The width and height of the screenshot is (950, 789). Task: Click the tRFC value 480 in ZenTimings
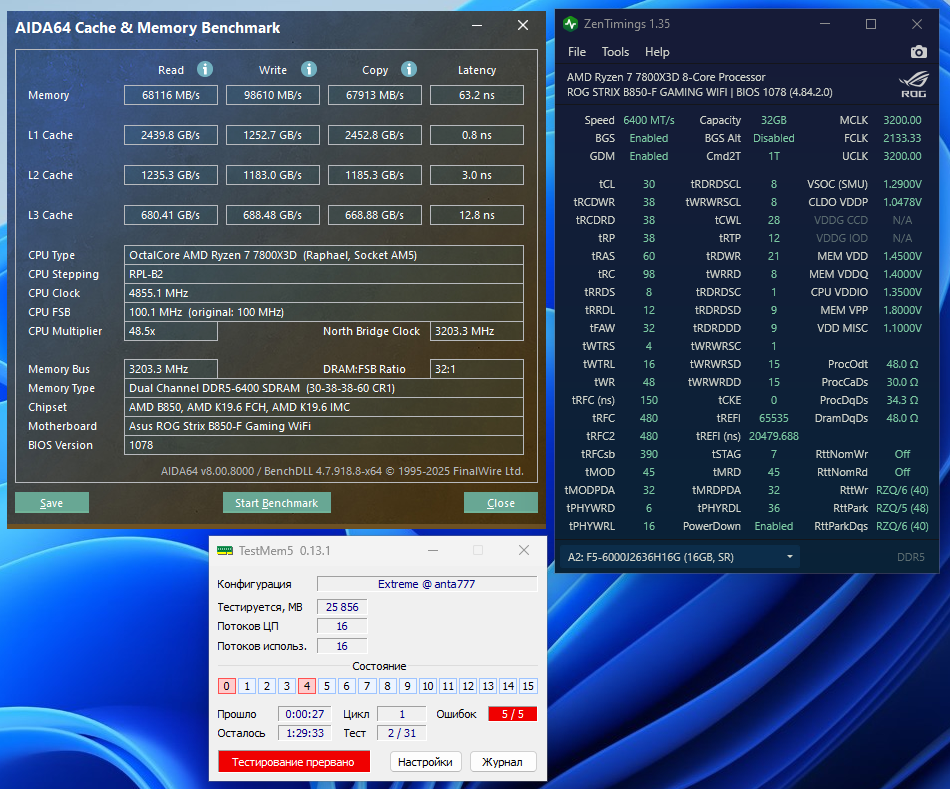point(649,418)
